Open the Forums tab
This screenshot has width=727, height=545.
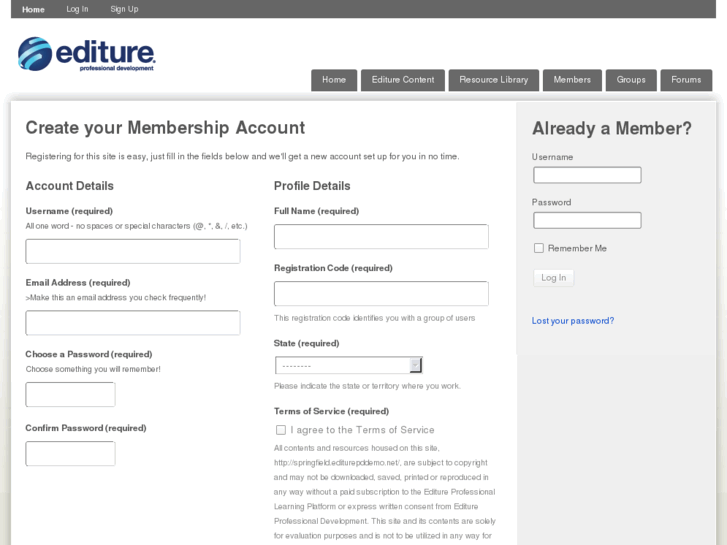point(686,80)
